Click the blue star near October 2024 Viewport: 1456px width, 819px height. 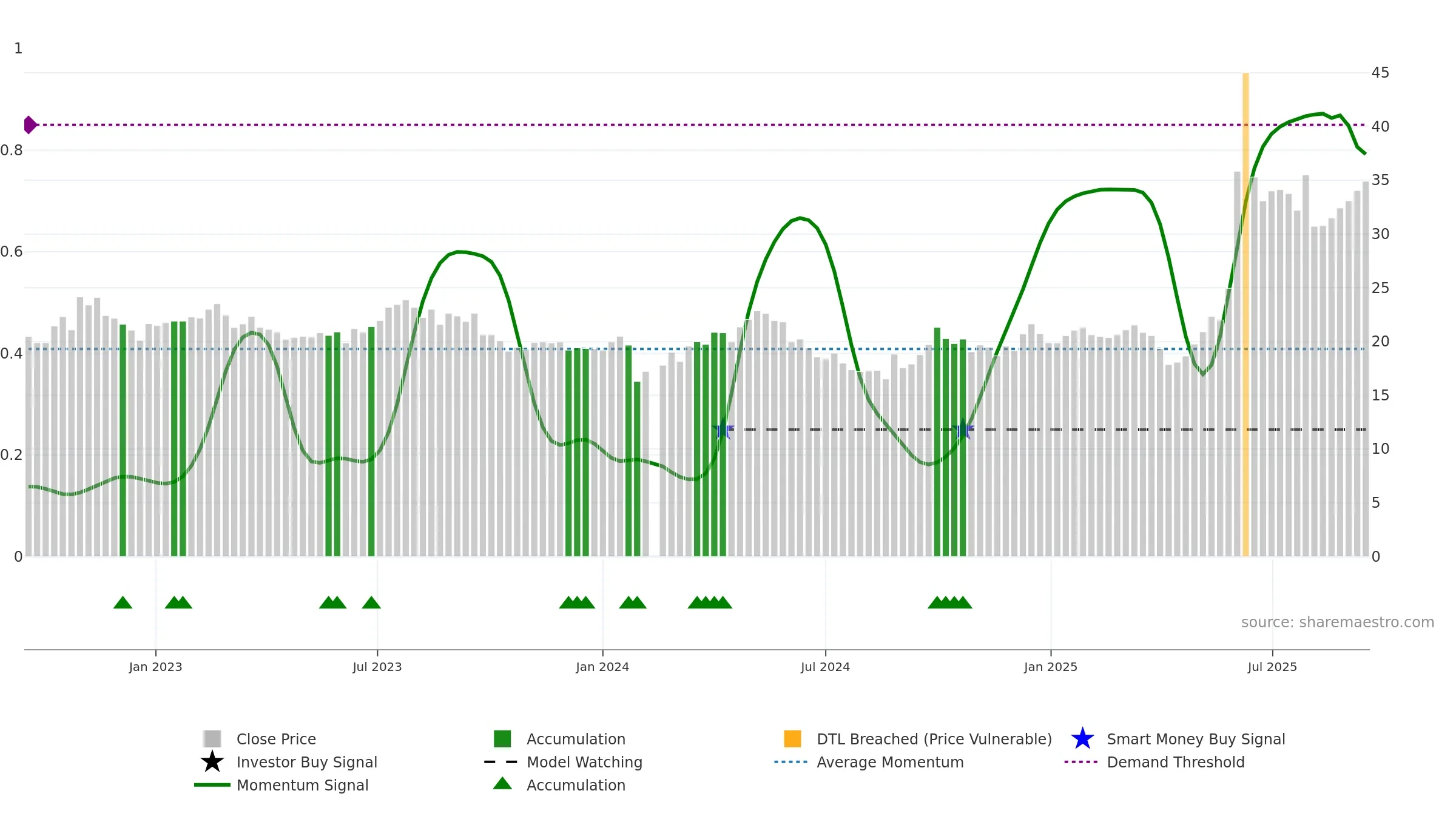tap(963, 430)
